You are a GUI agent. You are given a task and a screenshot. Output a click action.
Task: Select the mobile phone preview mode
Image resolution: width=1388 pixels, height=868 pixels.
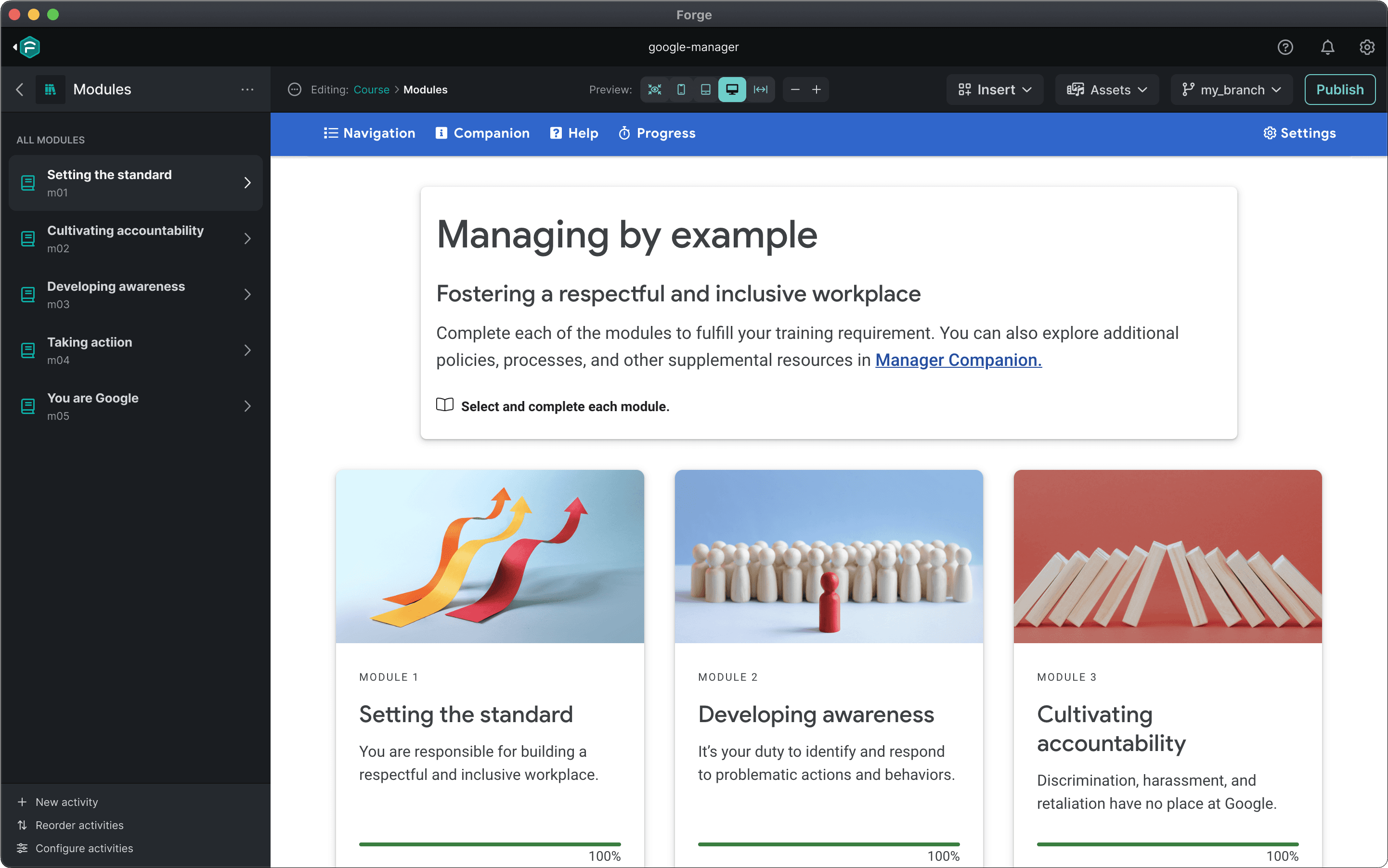pos(681,90)
